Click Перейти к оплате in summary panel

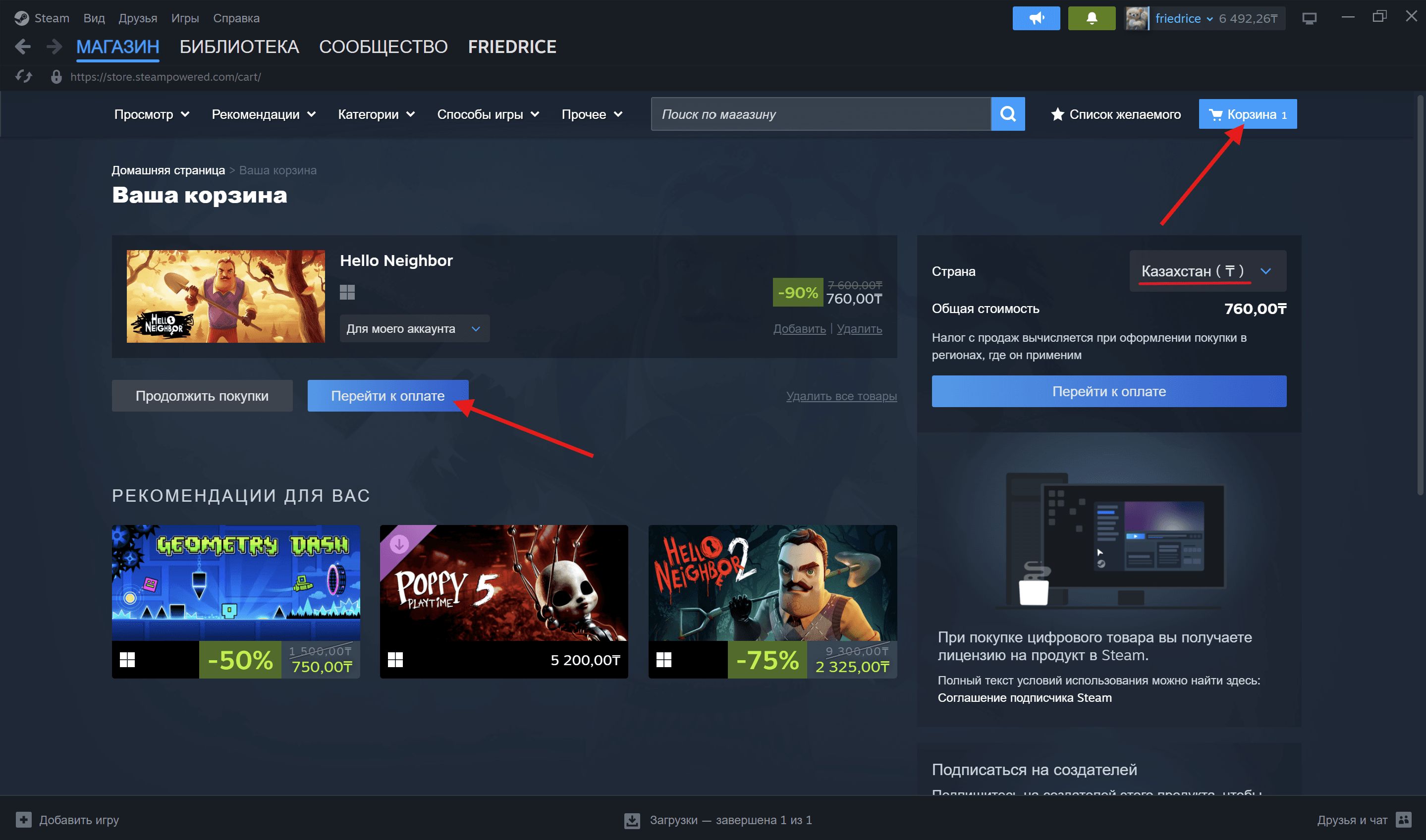[x=1108, y=391]
